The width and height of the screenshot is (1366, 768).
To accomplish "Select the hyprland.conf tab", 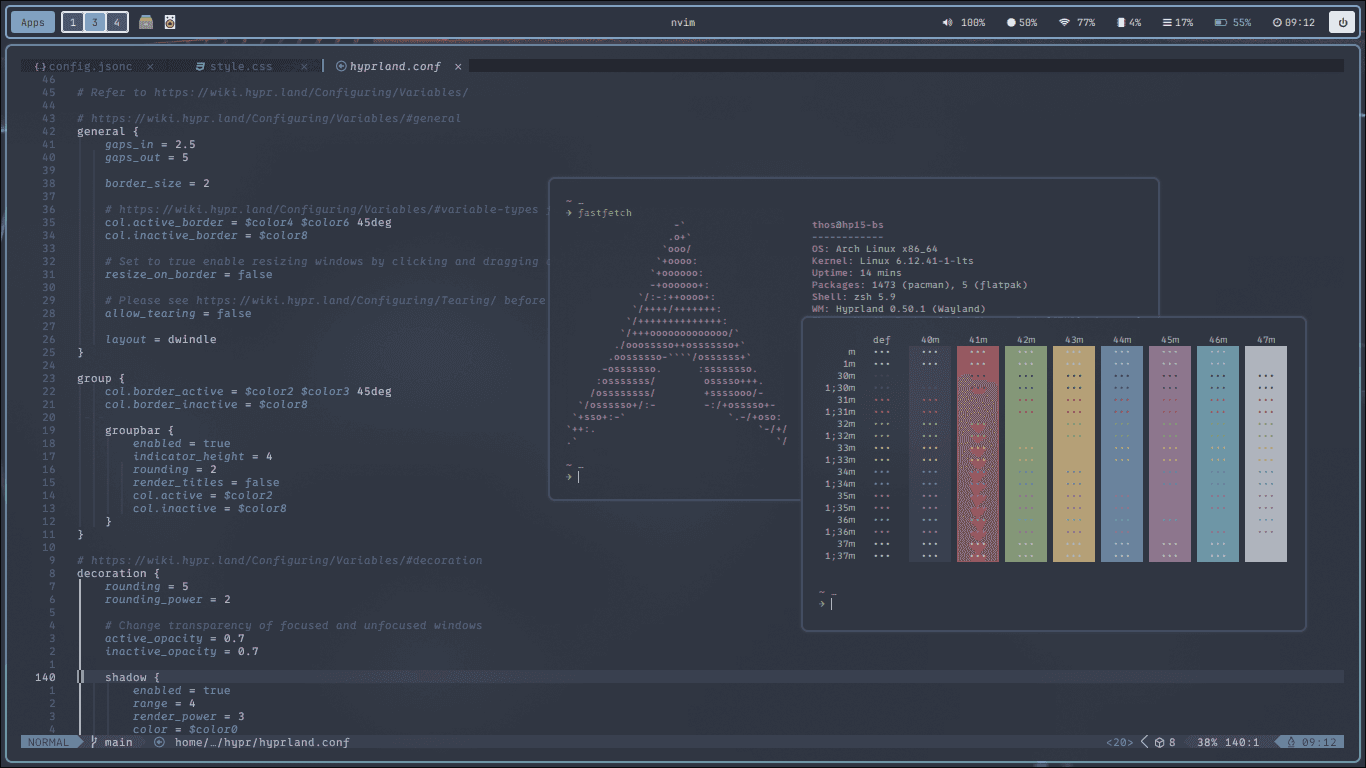I will (x=395, y=66).
